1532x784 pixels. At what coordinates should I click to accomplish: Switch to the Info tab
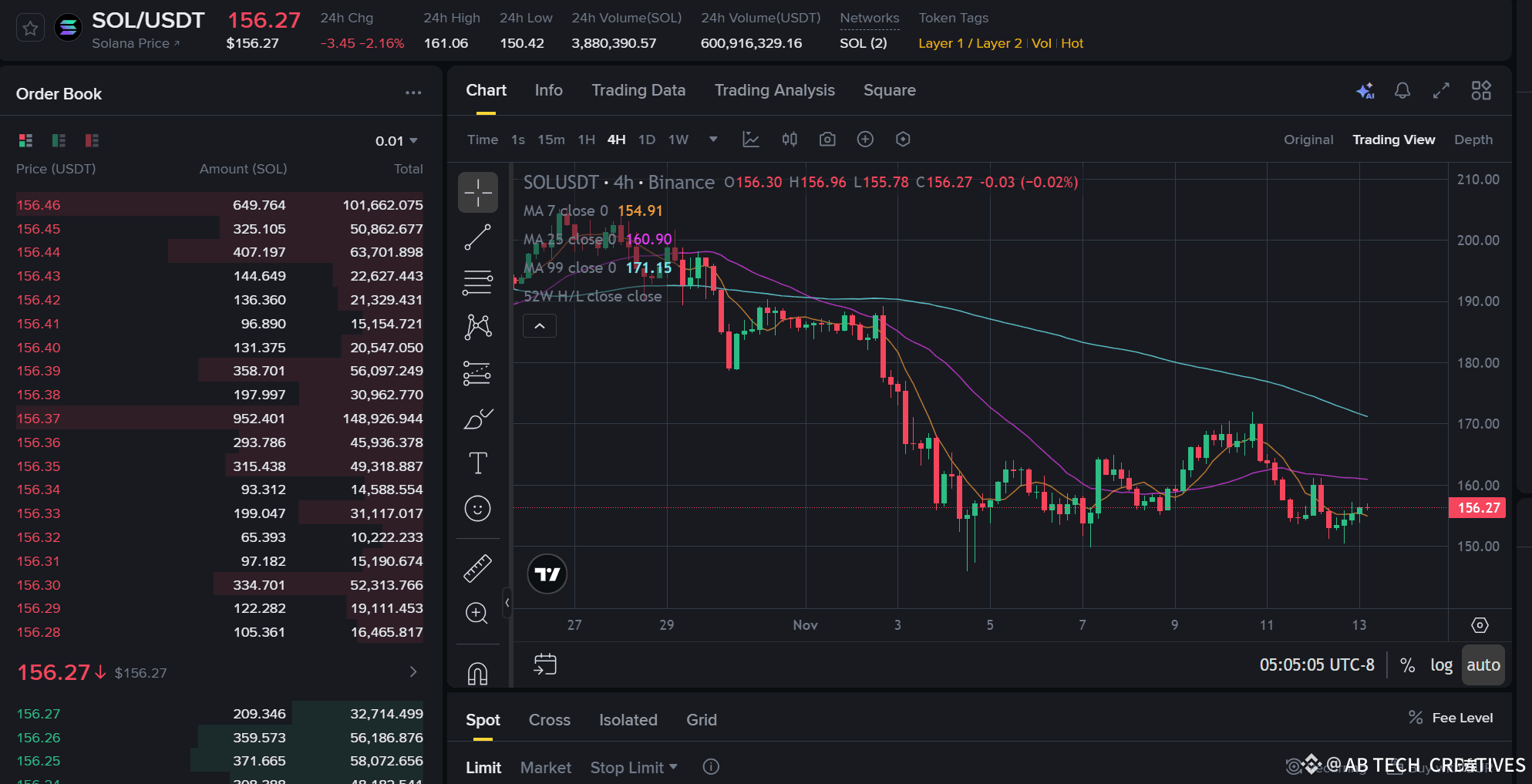point(549,90)
